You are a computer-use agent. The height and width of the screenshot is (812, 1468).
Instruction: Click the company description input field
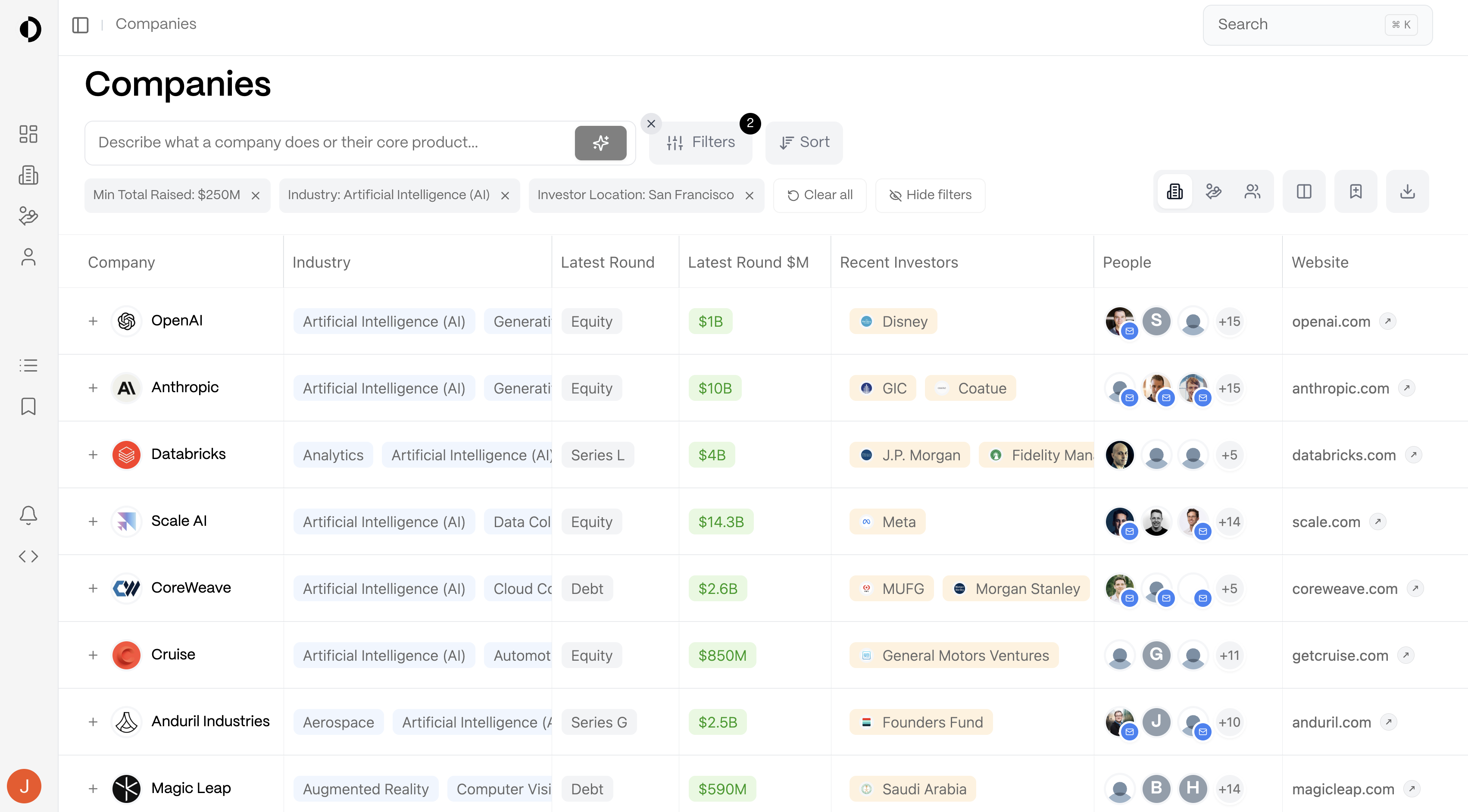pyautogui.click(x=331, y=143)
